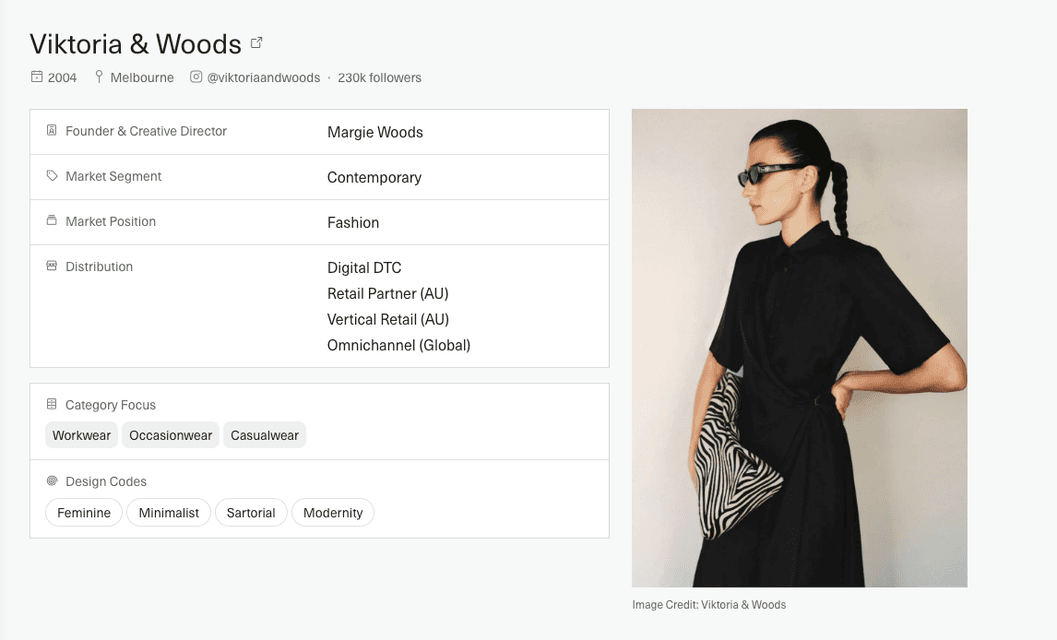Click the Feminine design code pill
This screenshot has width=1057, height=640.
pyautogui.click(x=83, y=512)
